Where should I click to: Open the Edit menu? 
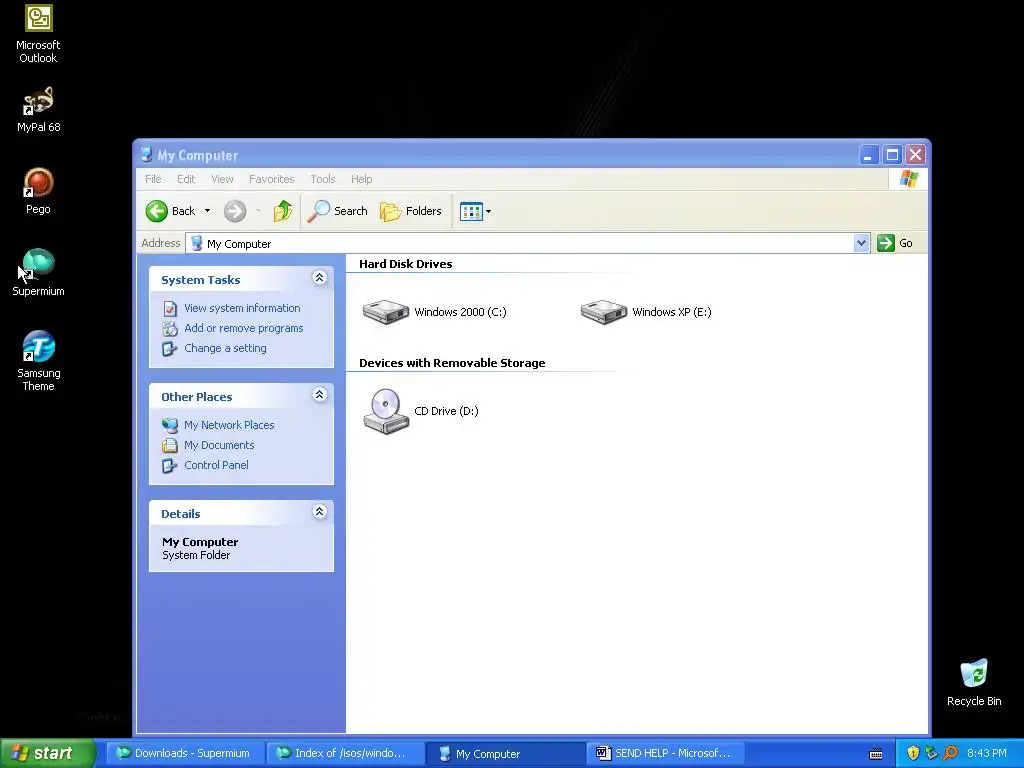186,179
